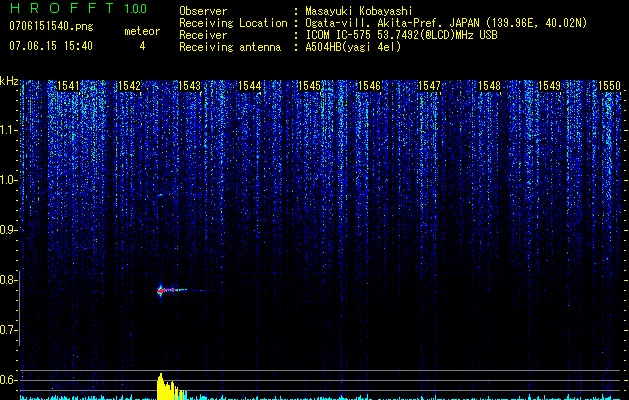629x400 pixels.
Task: Click the 1546 time marker
Action: pos(369,85)
